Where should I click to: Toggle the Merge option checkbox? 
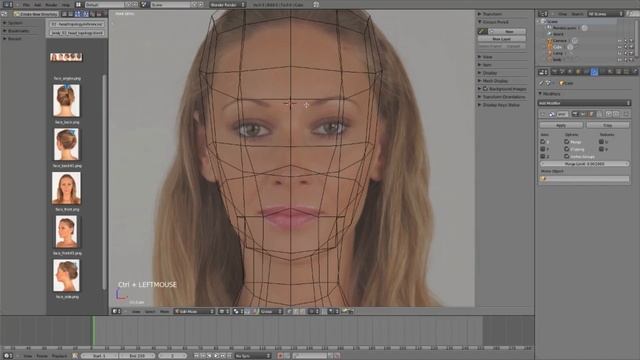[x=567, y=142]
